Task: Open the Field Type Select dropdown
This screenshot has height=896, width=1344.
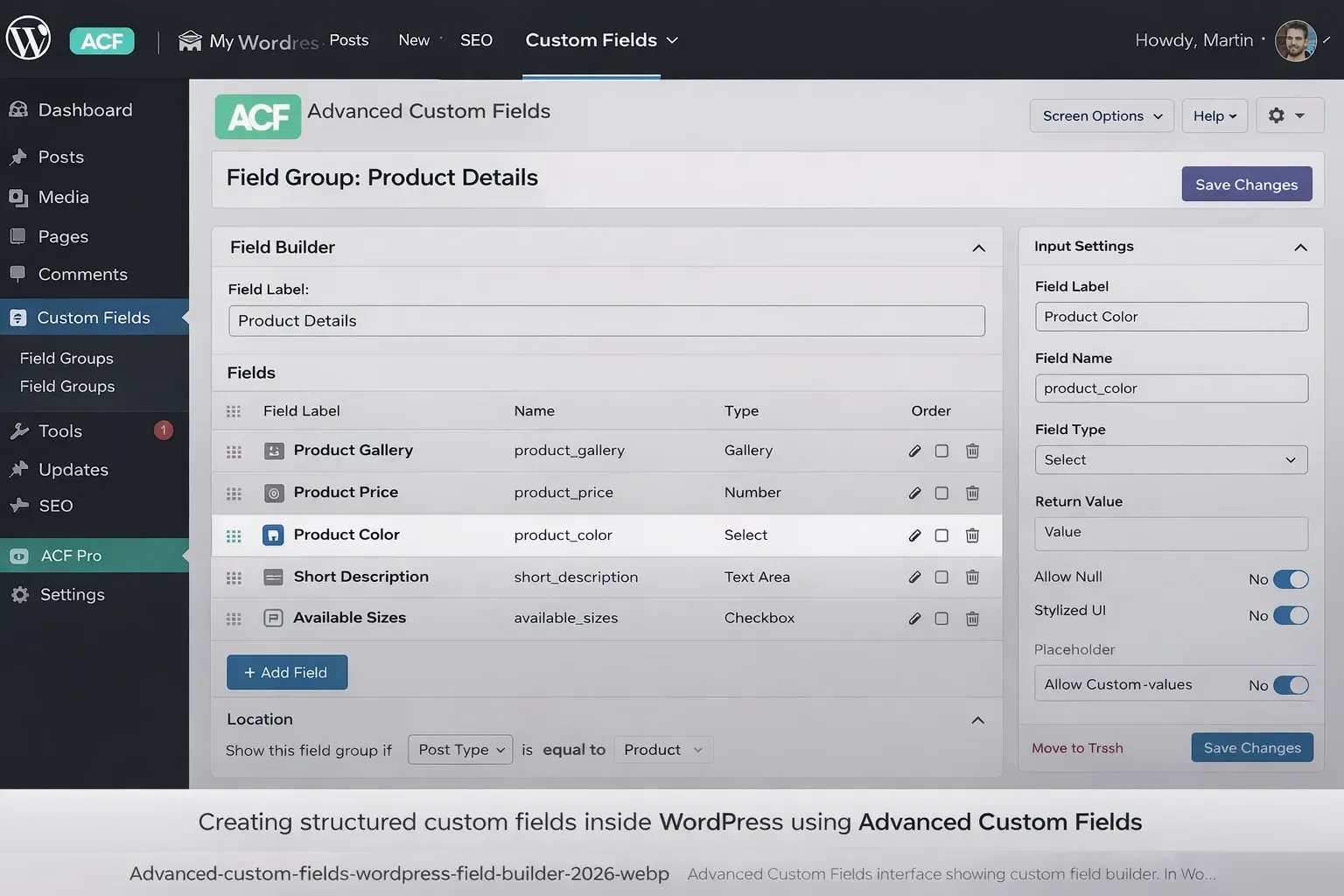Action: click(1171, 460)
